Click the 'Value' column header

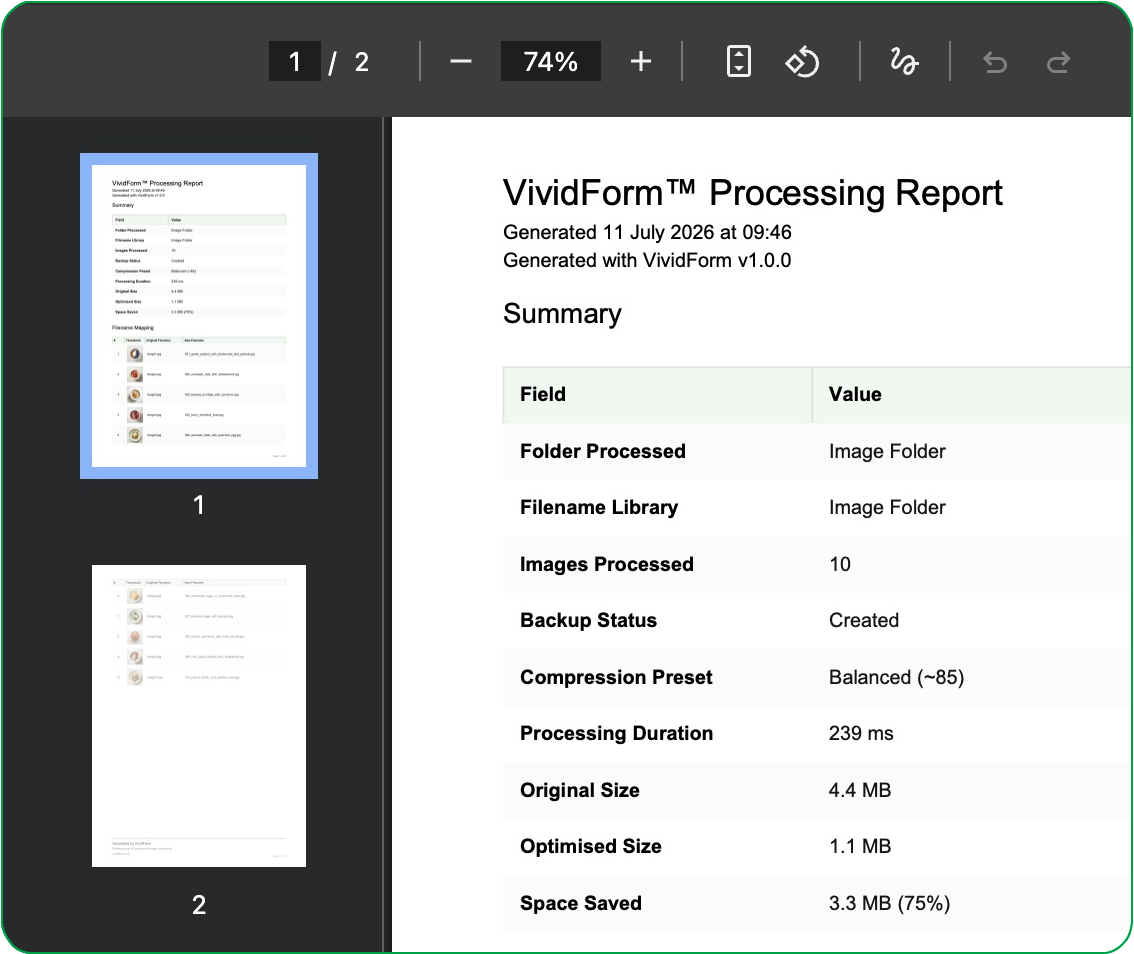coord(855,394)
